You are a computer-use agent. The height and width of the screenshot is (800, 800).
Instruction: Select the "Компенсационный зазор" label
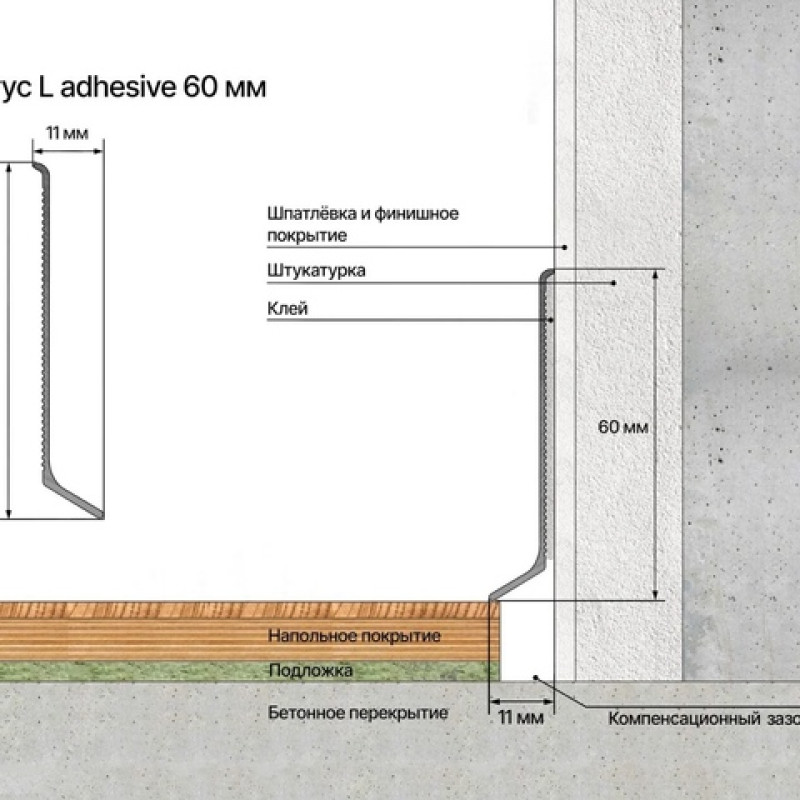[x=702, y=719]
